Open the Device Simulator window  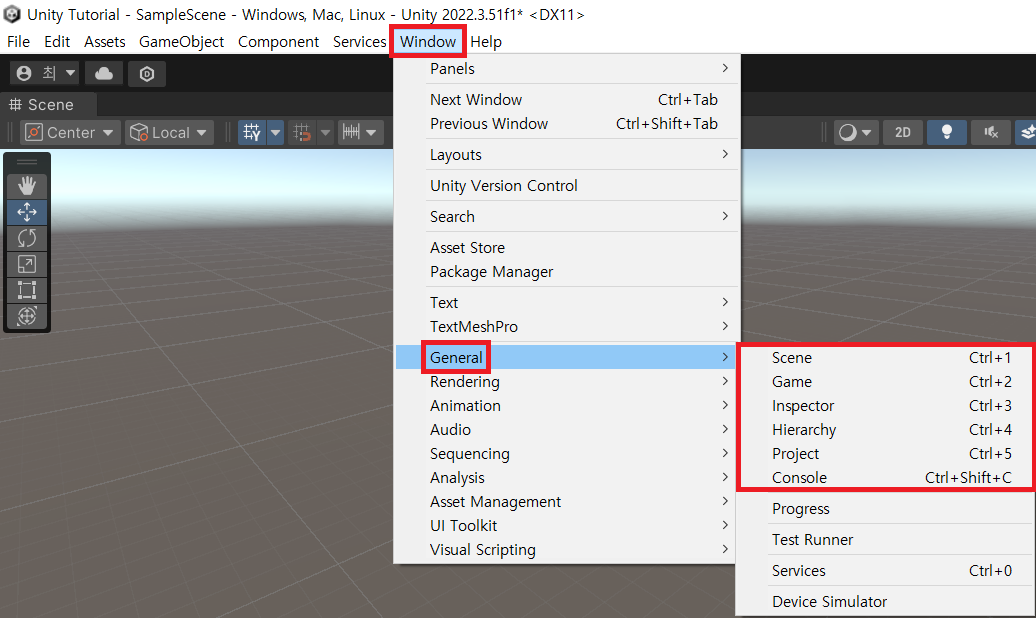[886, 602]
